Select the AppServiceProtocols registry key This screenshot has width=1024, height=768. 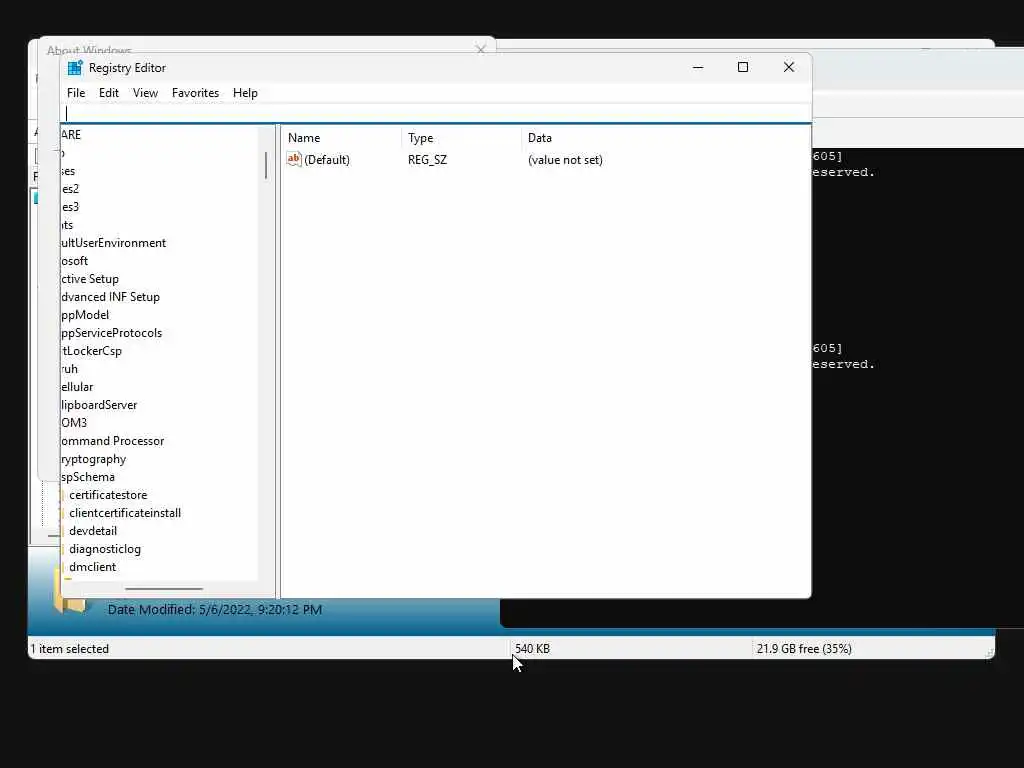[112, 333]
